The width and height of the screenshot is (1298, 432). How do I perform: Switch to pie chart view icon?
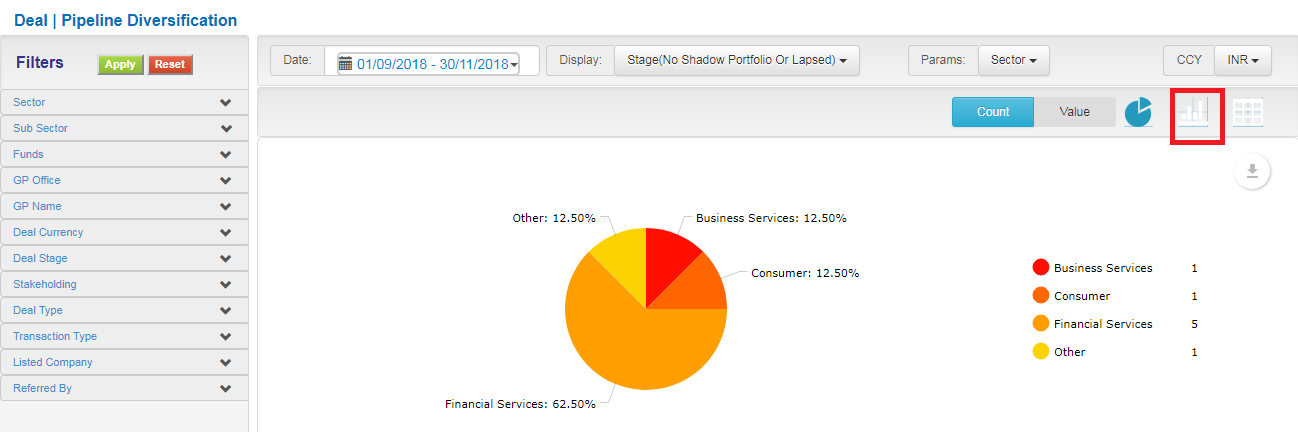click(1138, 113)
